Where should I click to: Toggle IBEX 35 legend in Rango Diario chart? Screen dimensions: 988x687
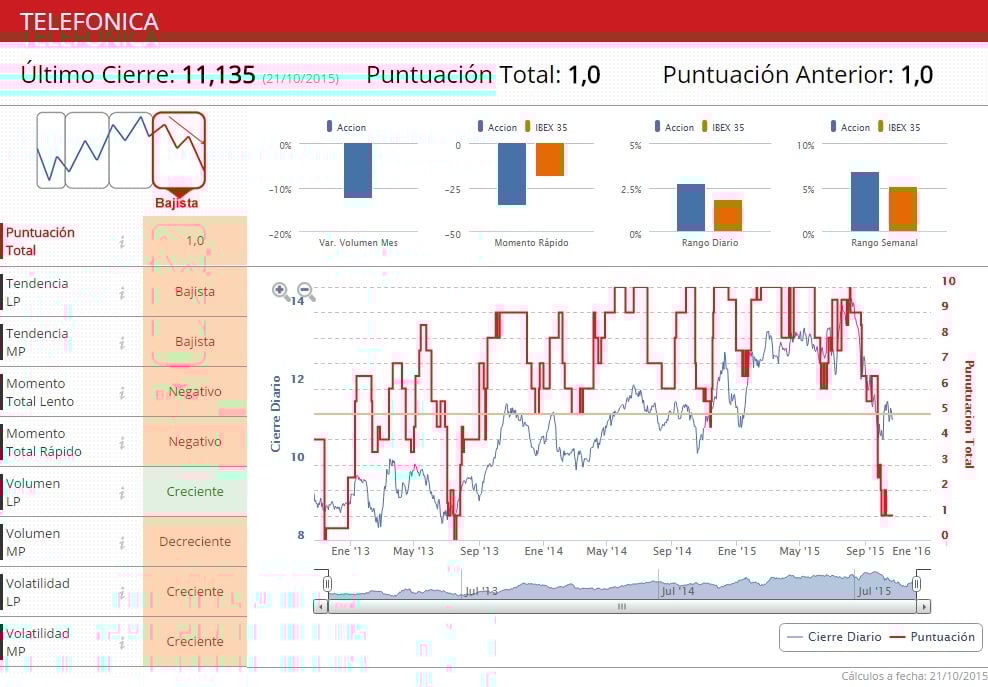723,127
